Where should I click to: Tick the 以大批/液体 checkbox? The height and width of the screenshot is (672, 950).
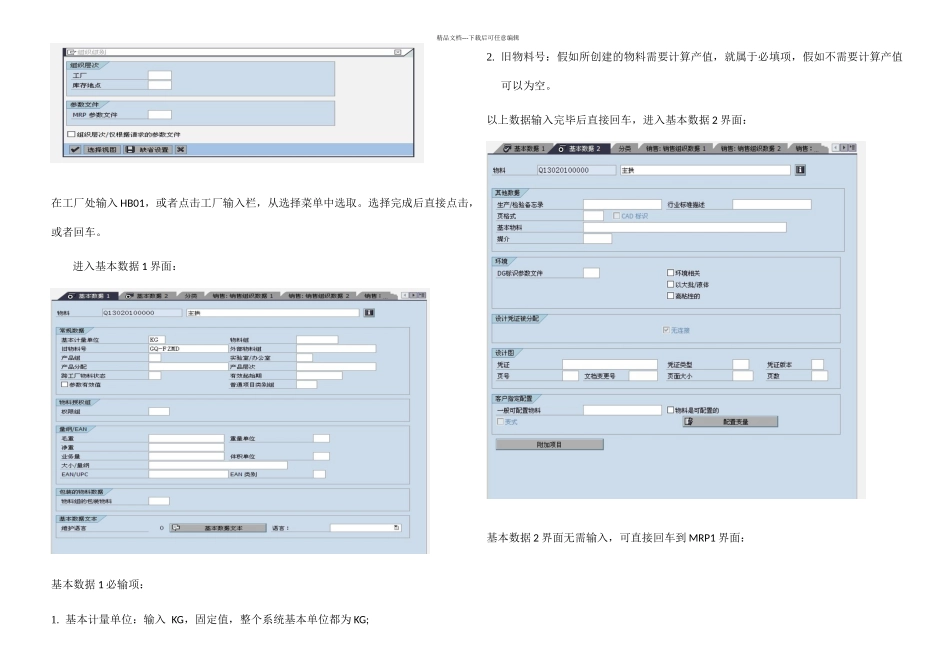(x=670, y=284)
